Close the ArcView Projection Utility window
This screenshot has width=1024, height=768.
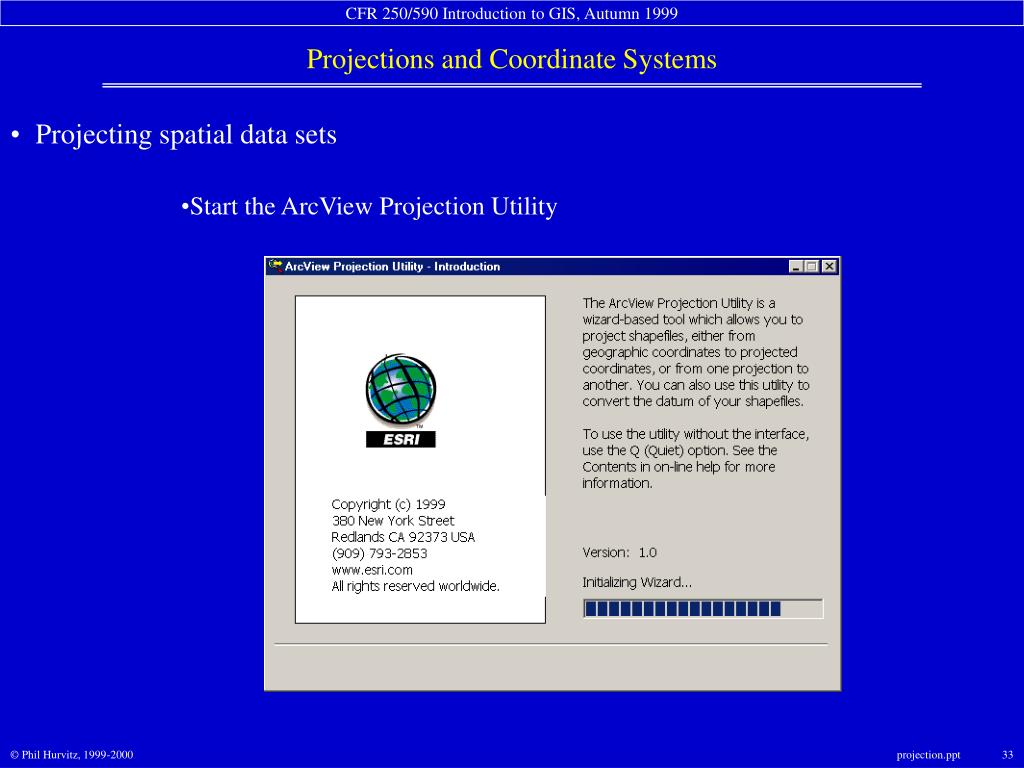[829, 266]
